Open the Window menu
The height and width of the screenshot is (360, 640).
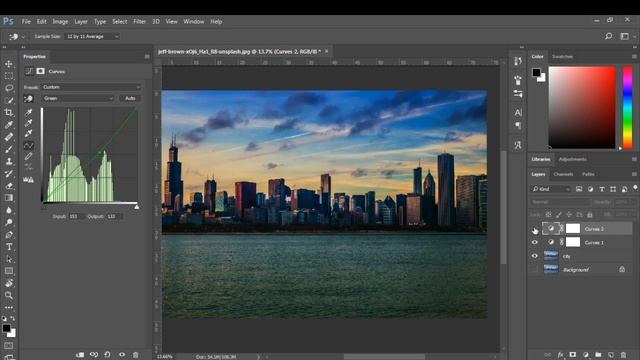coord(193,22)
